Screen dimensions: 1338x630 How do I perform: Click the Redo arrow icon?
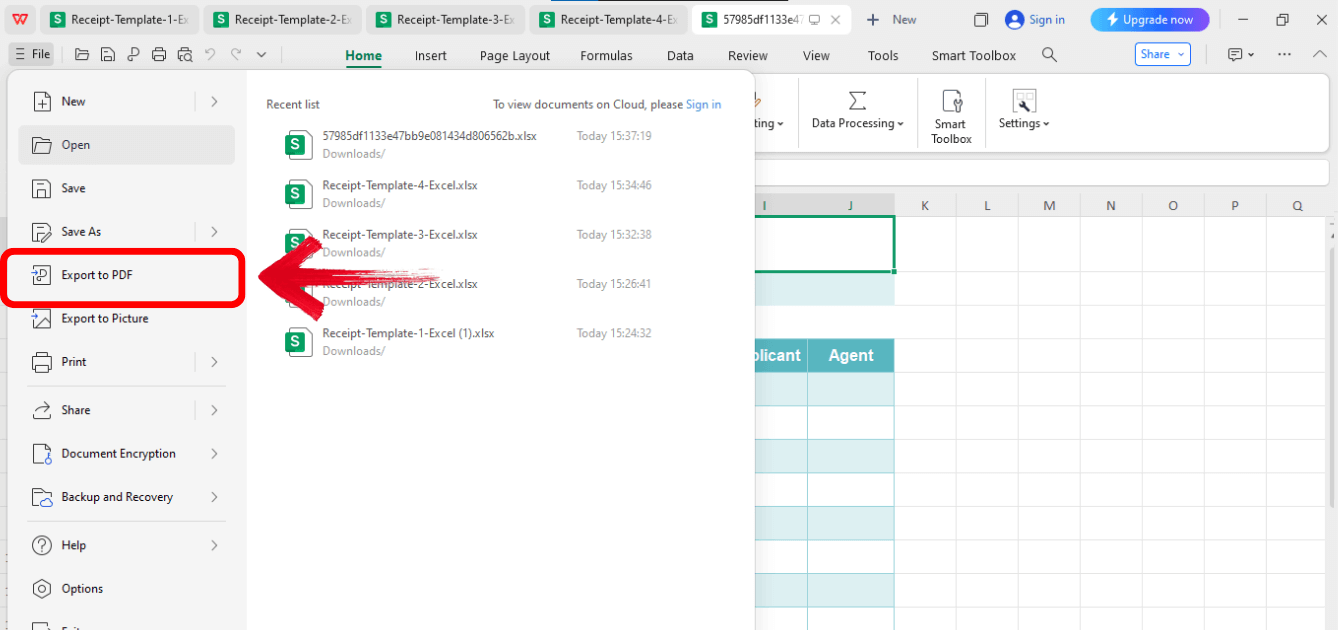point(237,55)
